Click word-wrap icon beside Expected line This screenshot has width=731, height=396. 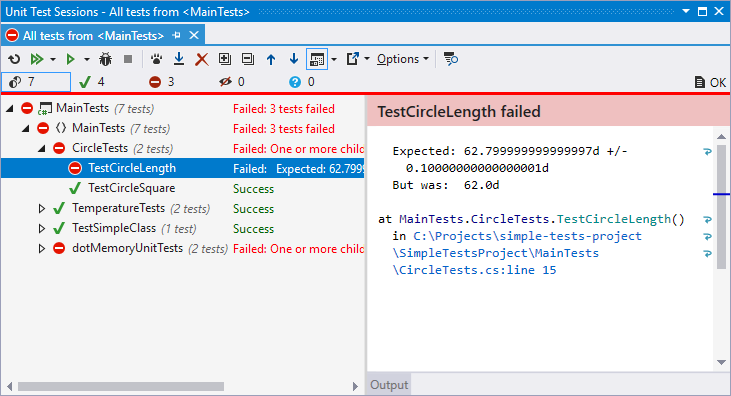(x=707, y=152)
